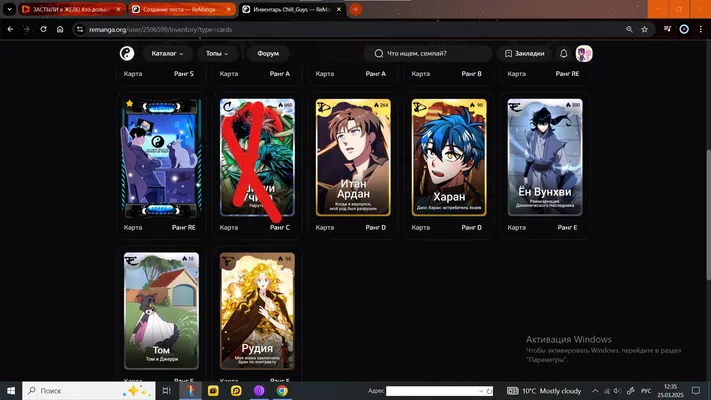Click the Ранг B label

(x=472, y=73)
